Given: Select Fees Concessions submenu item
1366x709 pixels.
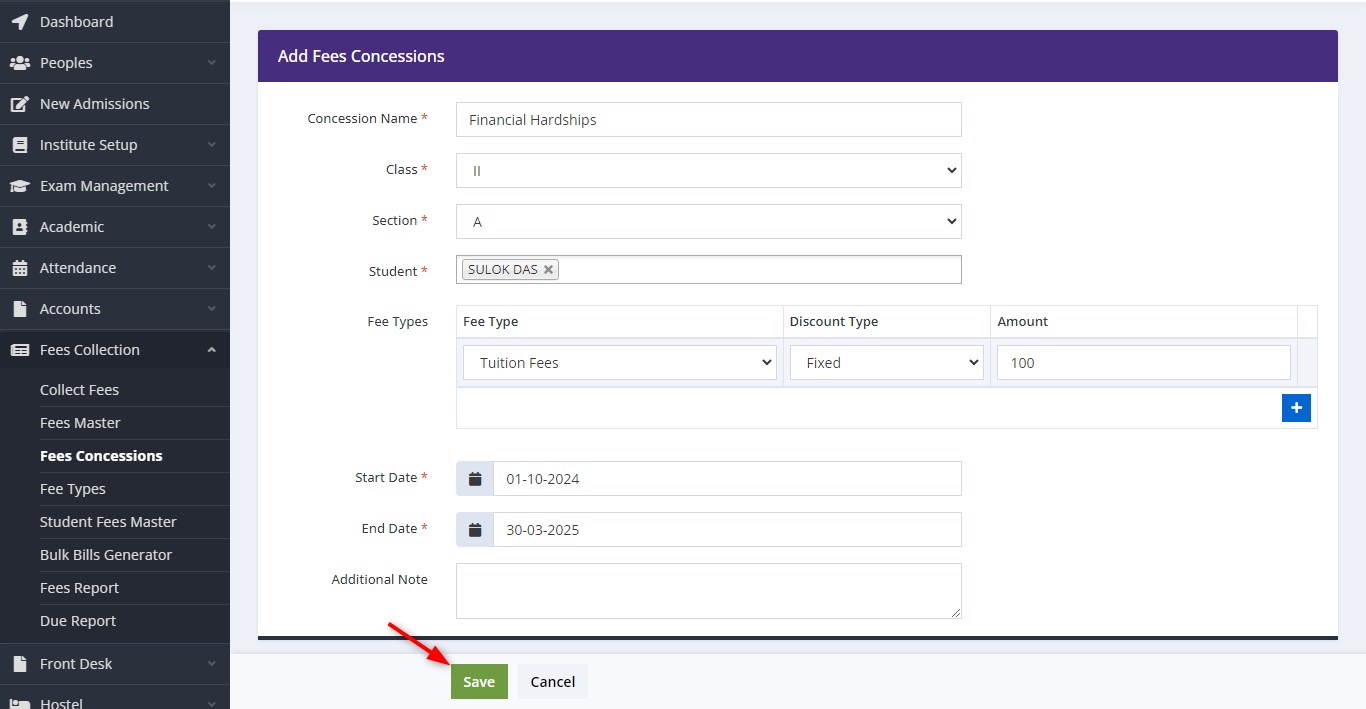Looking at the screenshot, I should 101,456.
